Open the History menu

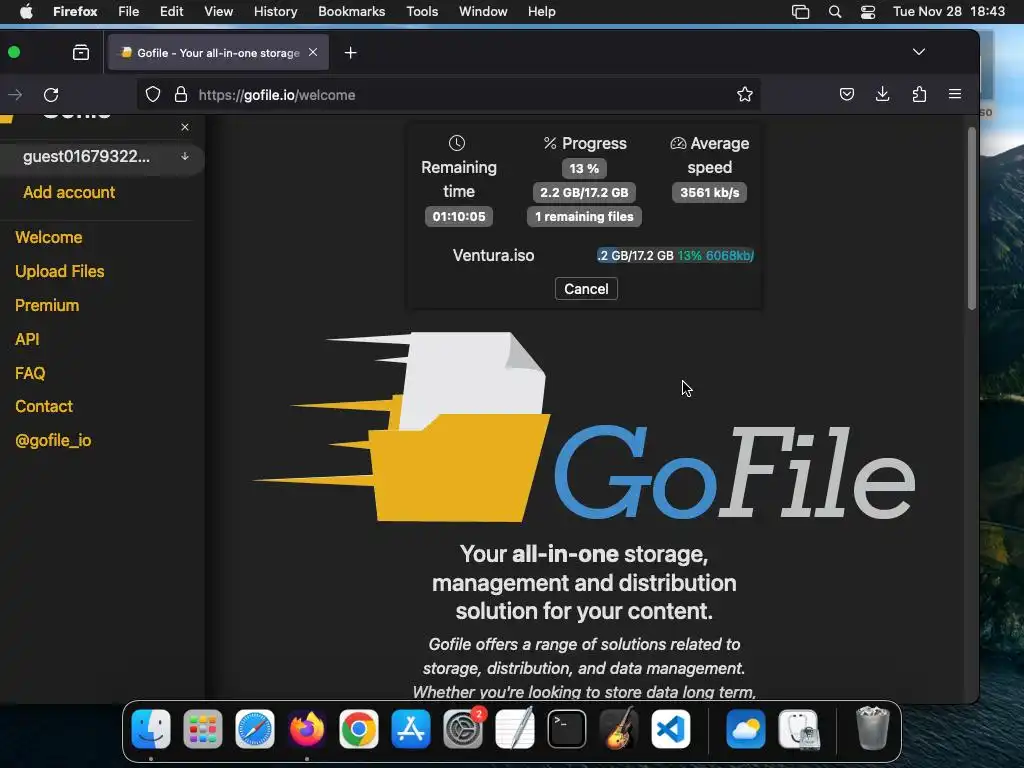coord(276,12)
